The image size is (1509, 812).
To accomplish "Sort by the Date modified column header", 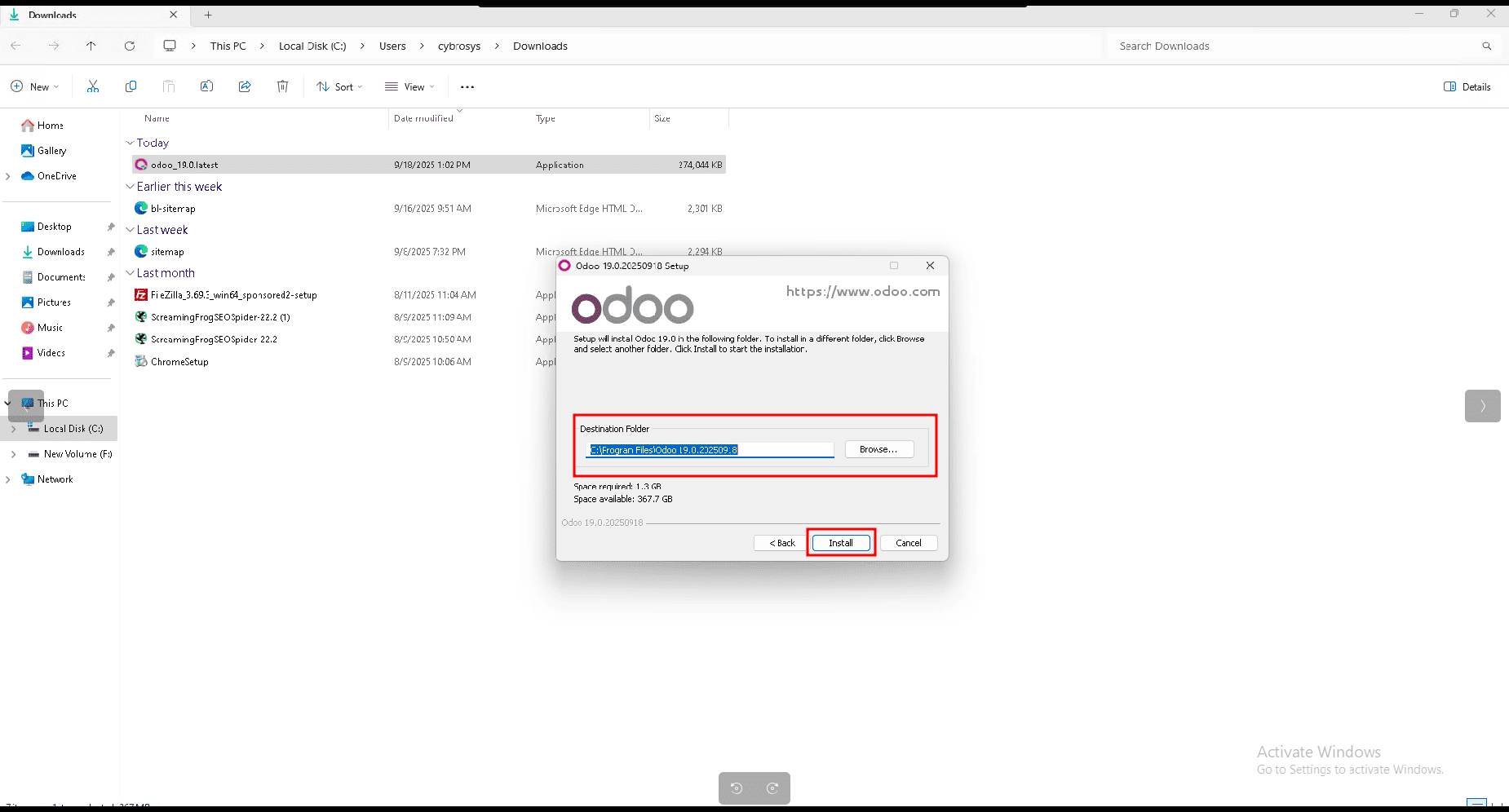I will click(x=423, y=118).
